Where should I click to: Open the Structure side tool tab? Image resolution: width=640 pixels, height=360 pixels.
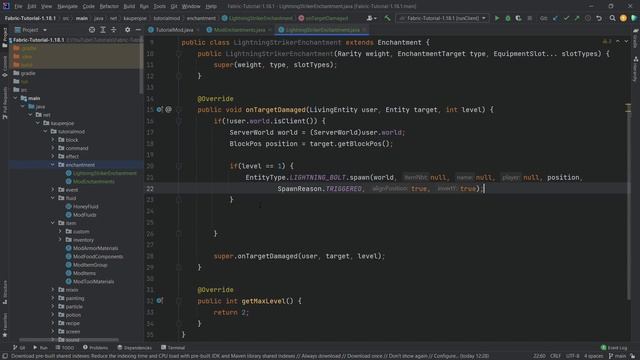coord(4,293)
